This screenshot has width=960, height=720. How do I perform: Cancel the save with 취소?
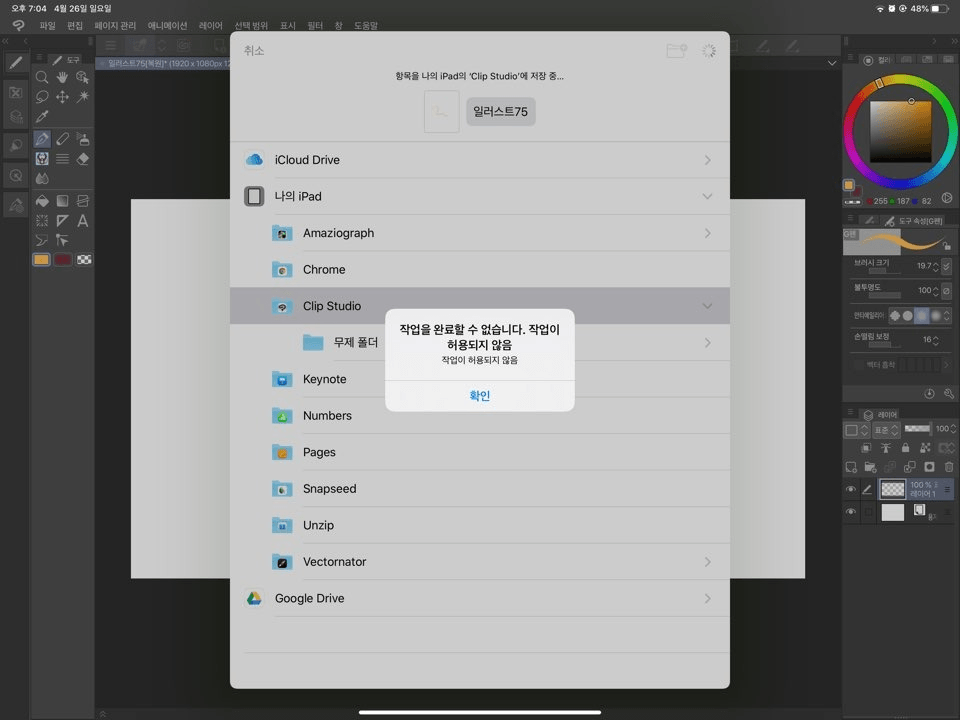tap(254, 51)
